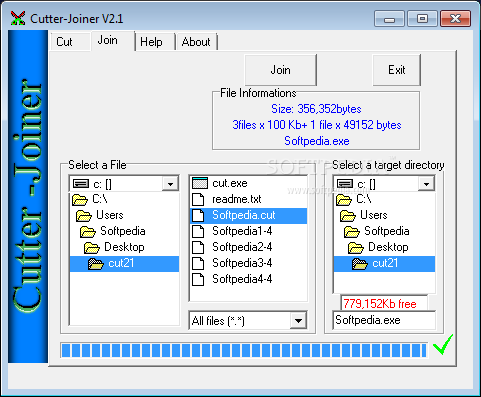The image size is (481, 397).
Task: Click the Cutter-Joiner scissors title bar icon
Action: pos(18,18)
